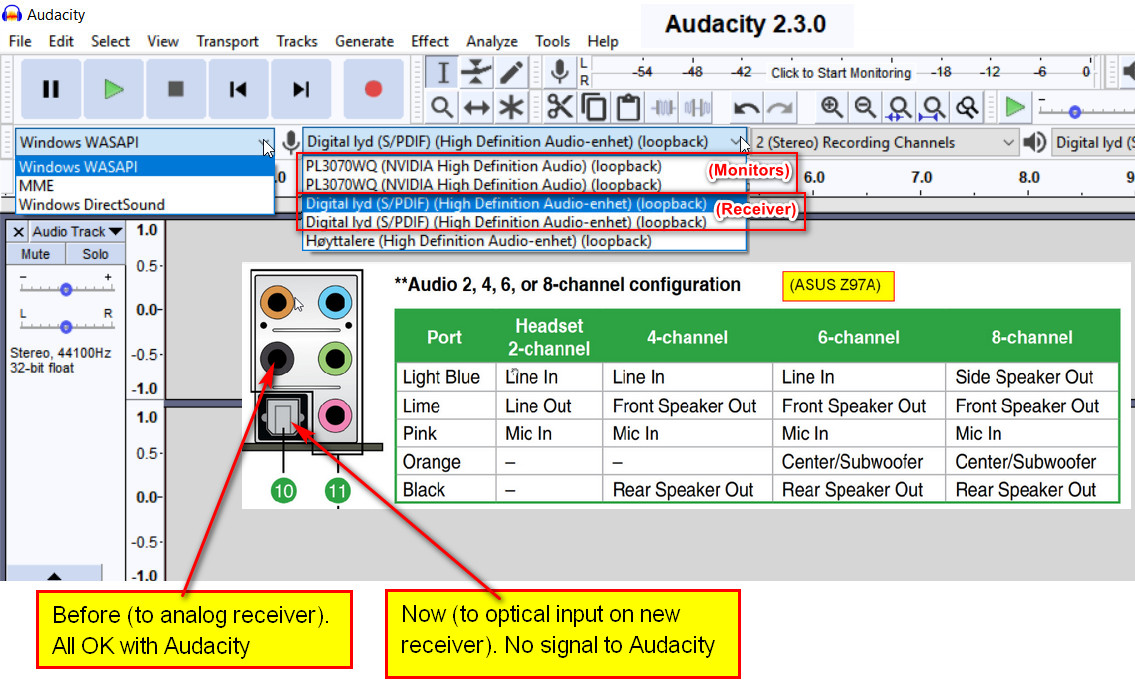Click the Pause transport button
The height and width of the screenshot is (693, 1135).
(51, 89)
